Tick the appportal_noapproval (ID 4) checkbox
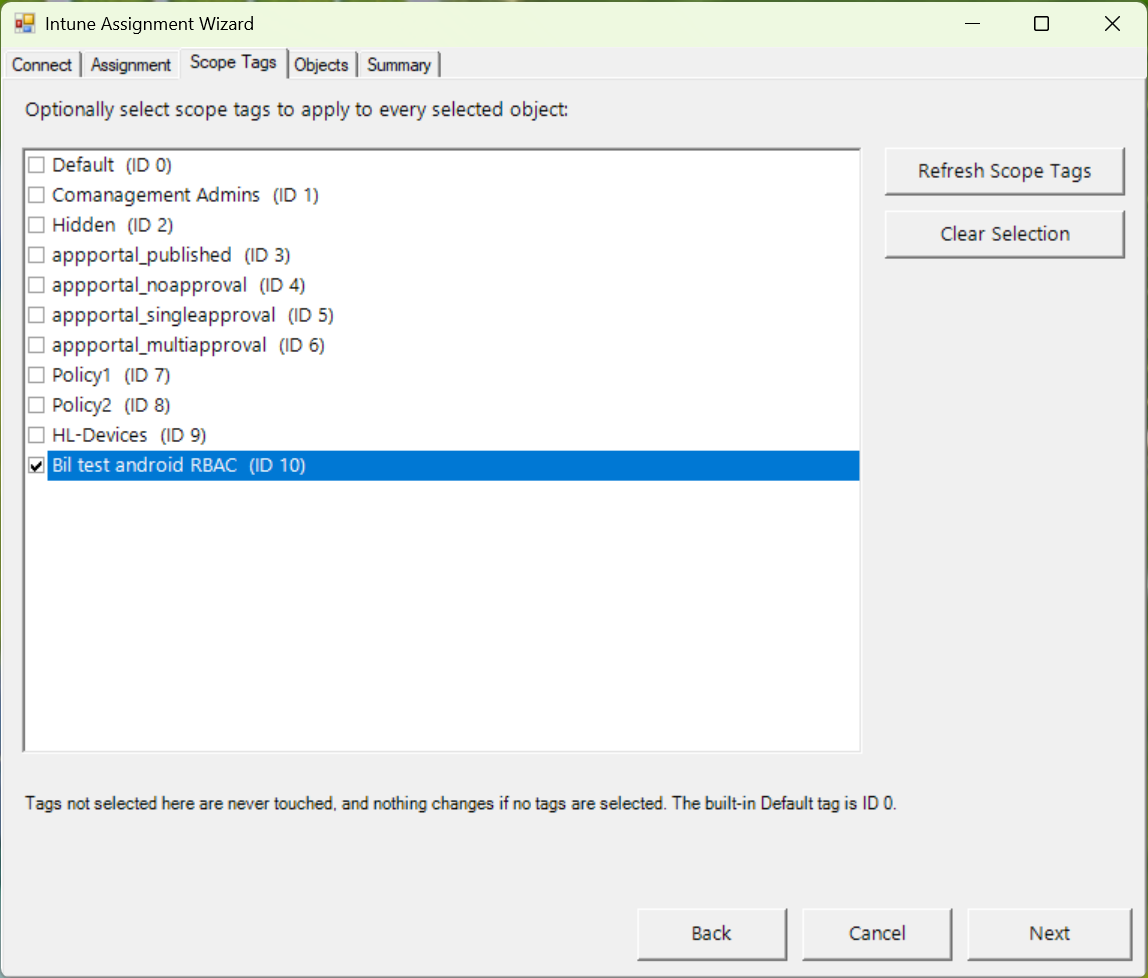The height and width of the screenshot is (978, 1148). (x=37, y=285)
